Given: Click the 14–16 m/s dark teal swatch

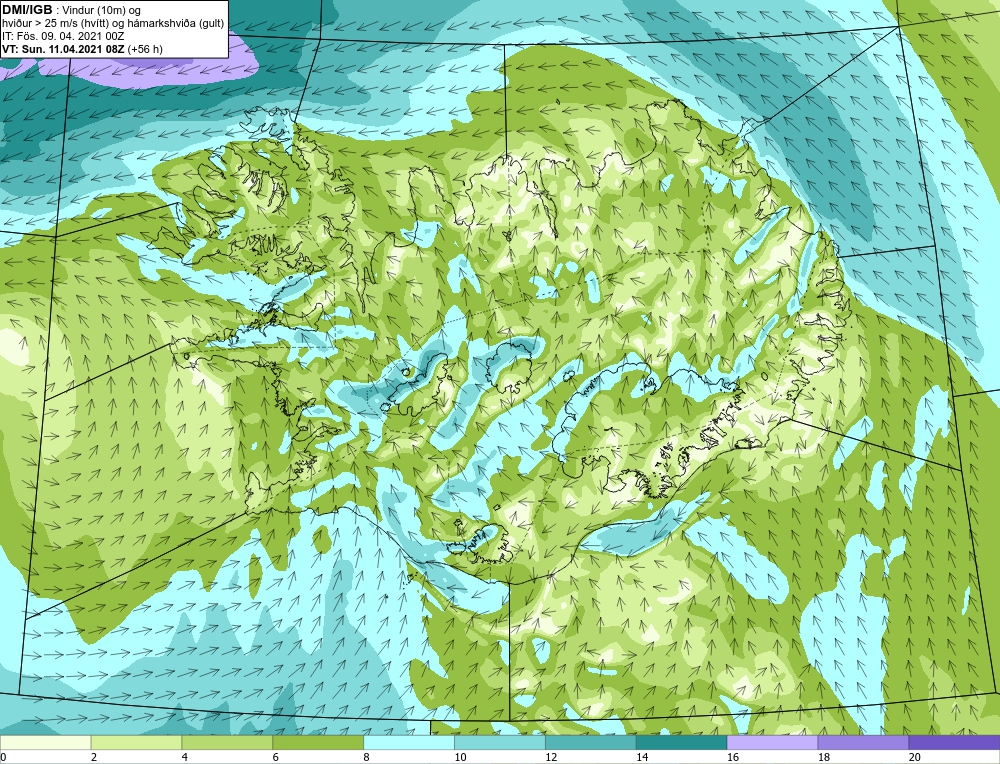Looking at the screenshot, I should (682, 742).
